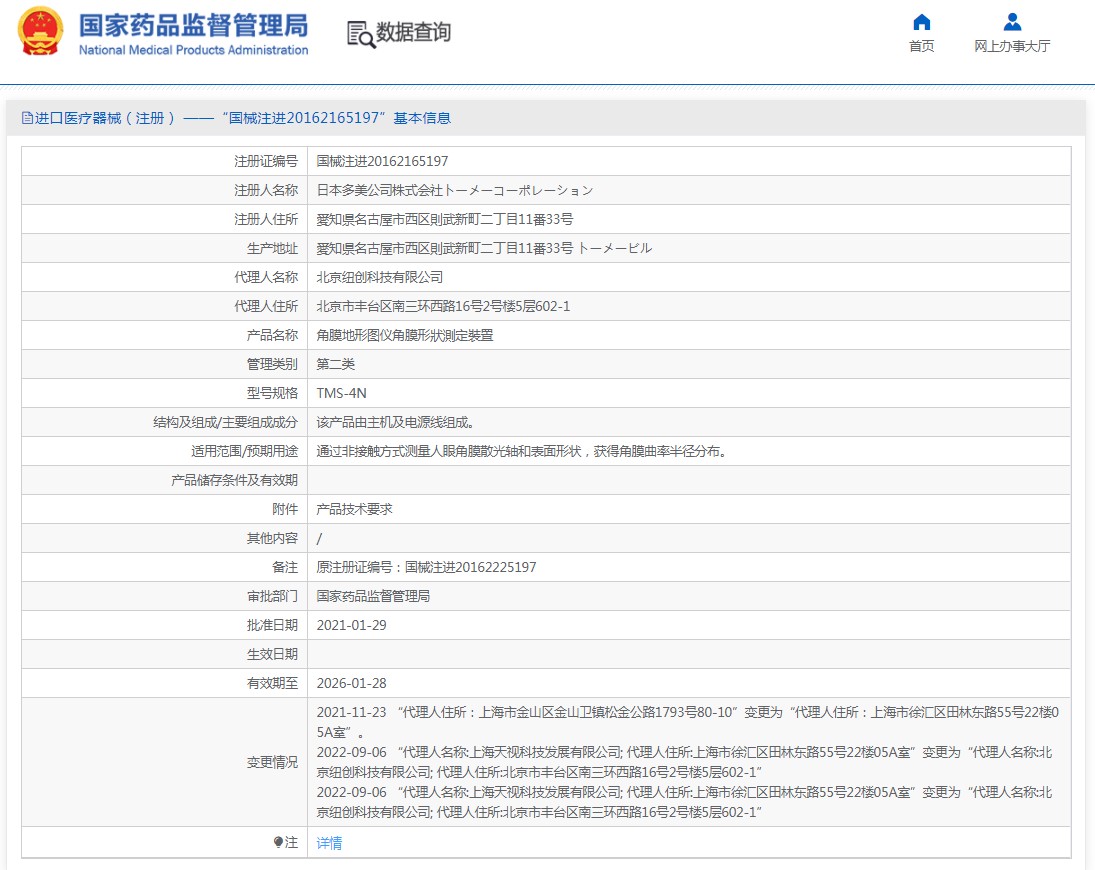
Task: Click 结构及组成/主要组成成分 label
Action: tap(226, 422)
